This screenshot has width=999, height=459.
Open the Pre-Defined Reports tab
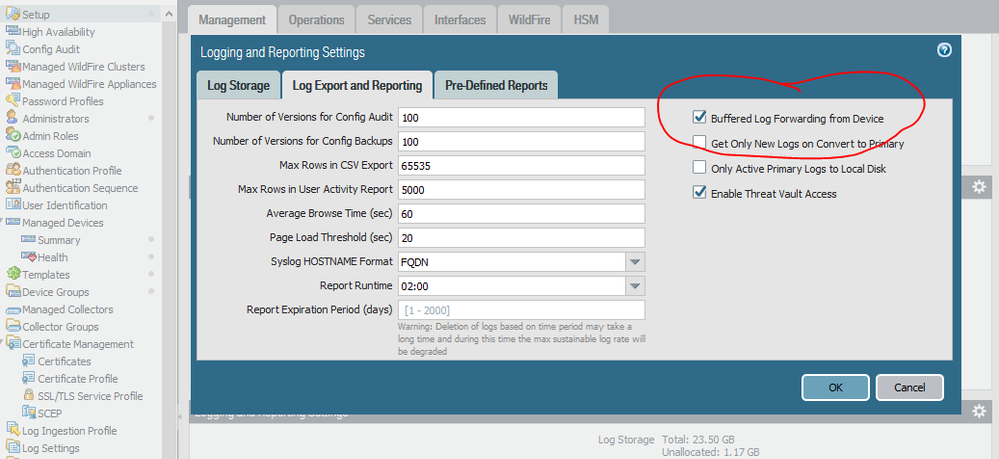pyautogui.click(x=496, y=85)
